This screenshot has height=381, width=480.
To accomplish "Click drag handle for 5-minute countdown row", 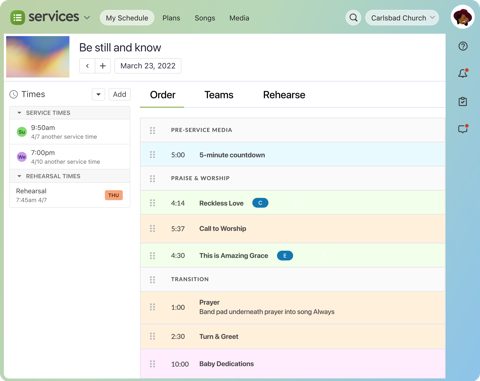I will (152, 155).
